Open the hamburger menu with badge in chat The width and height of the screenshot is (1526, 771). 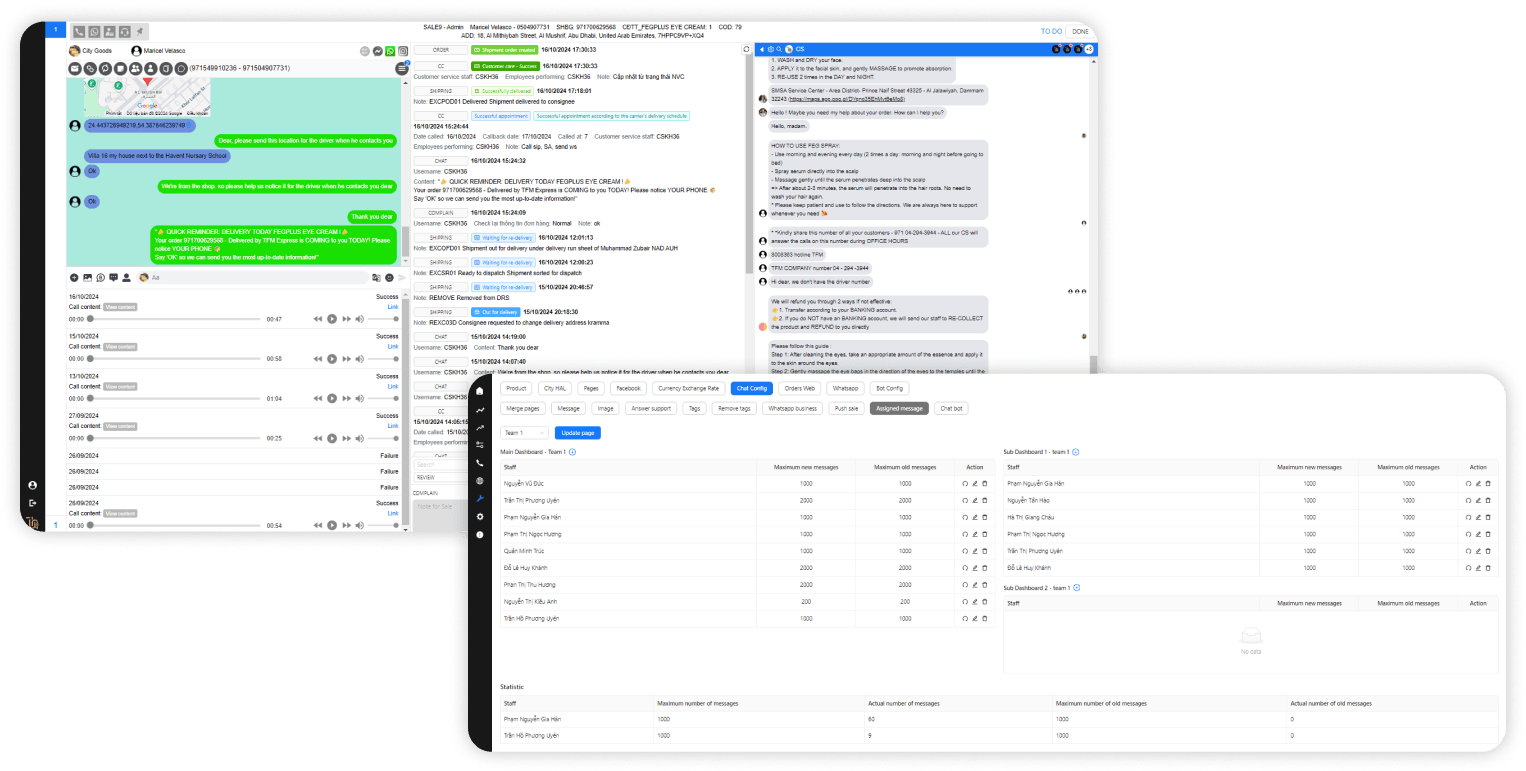[402, 68]
